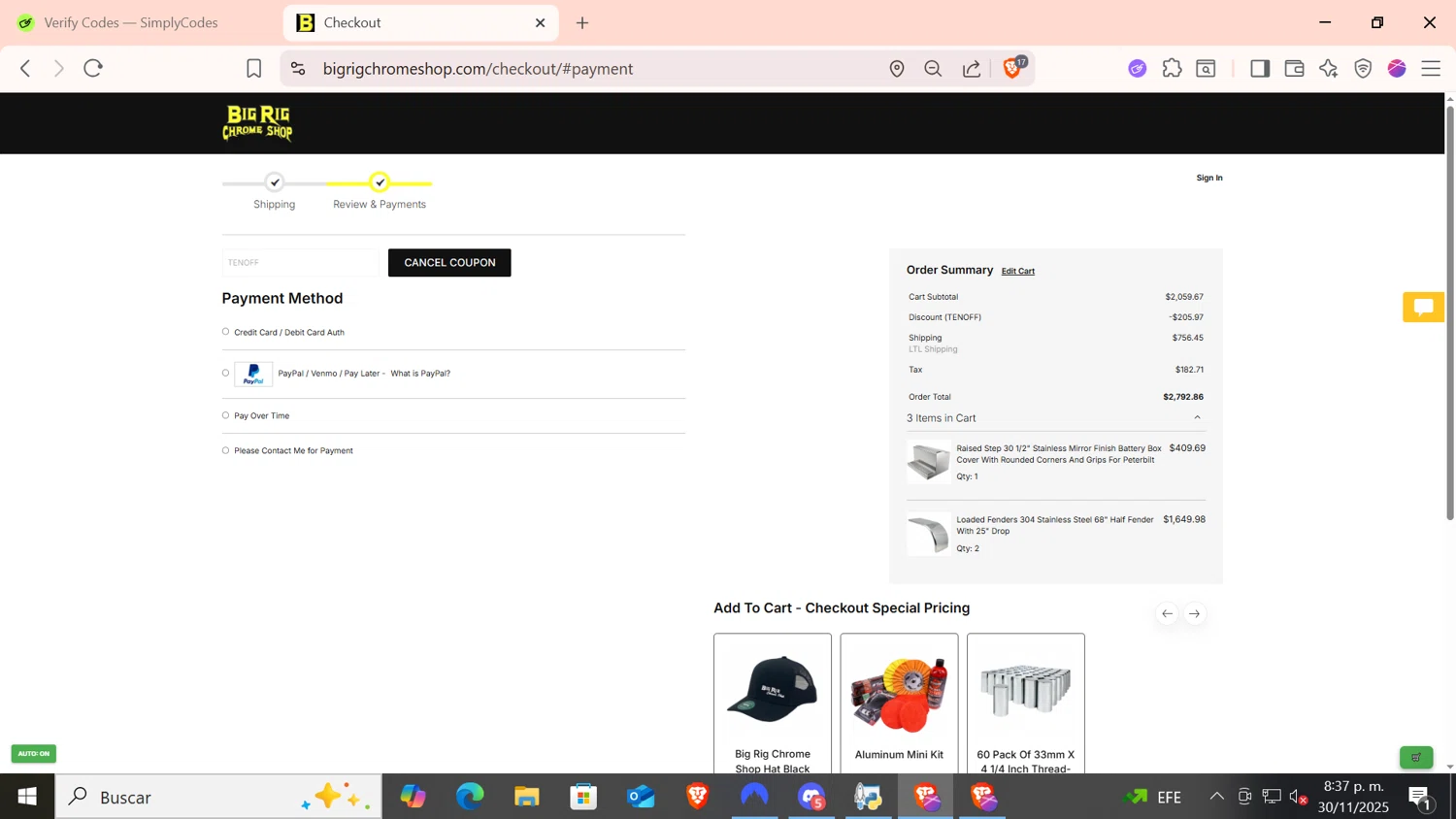Open File Explorer from taskbar
1456x819 pixels.
click(527, 798)
